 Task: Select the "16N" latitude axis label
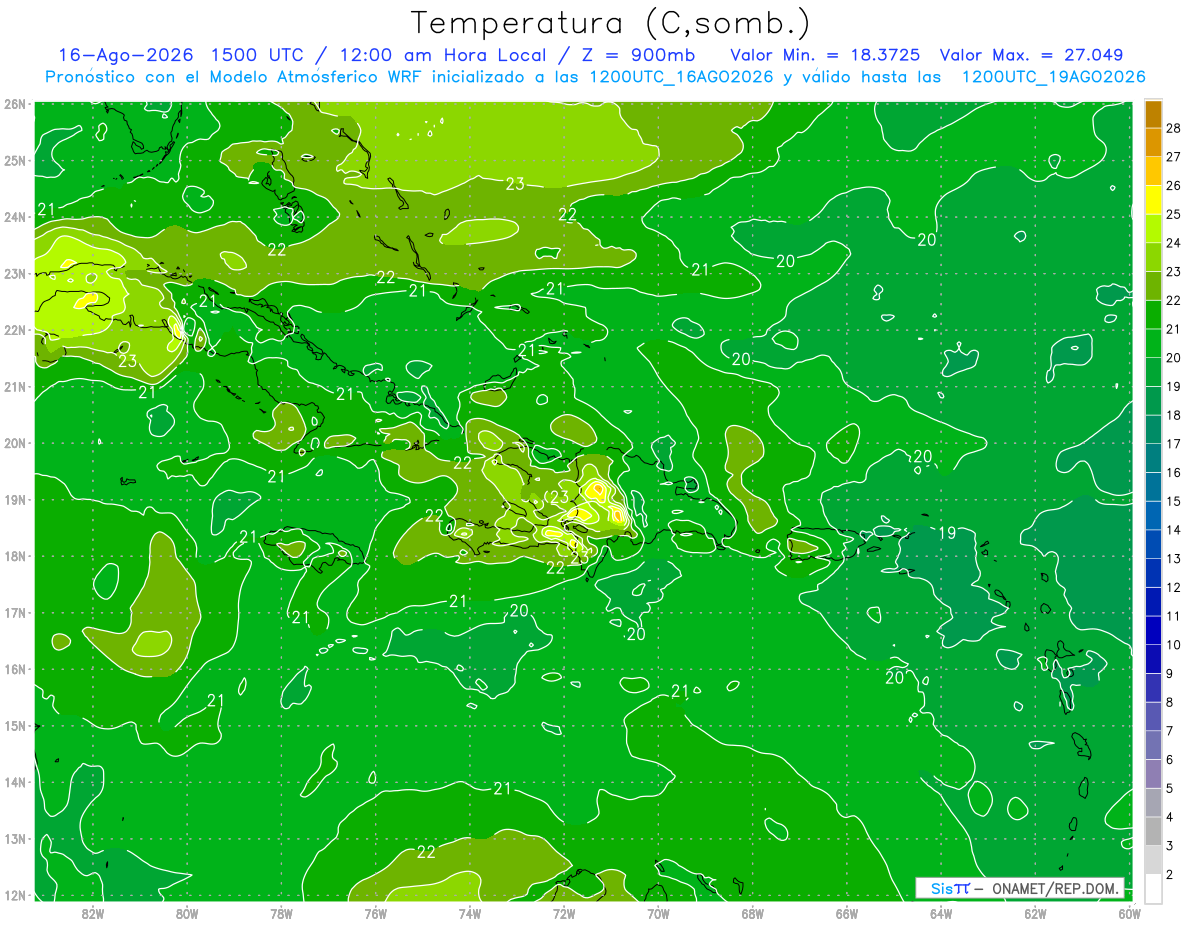pos(15,669)
